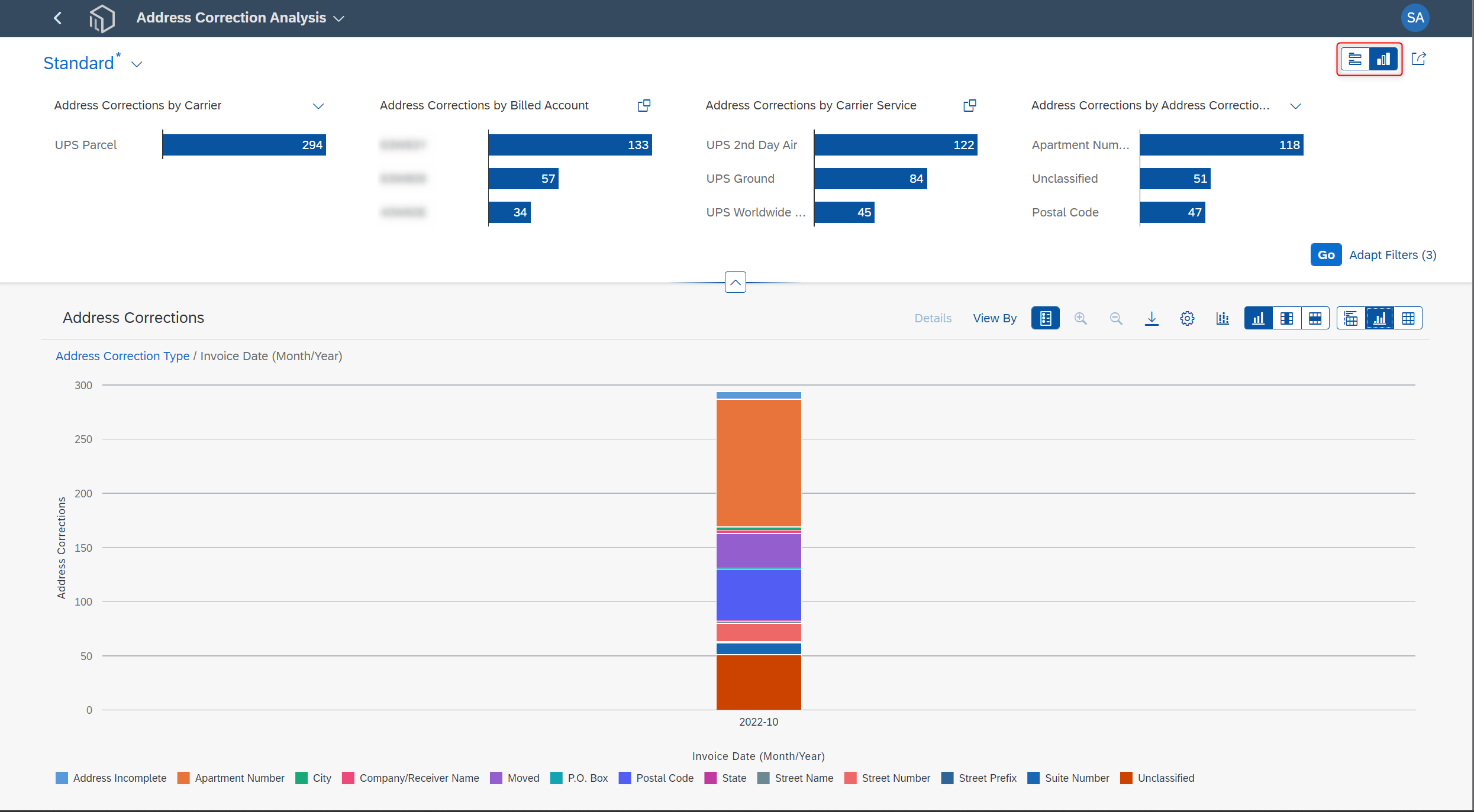
Task: Select the Street Name legend entry
Action: point(795,778)
